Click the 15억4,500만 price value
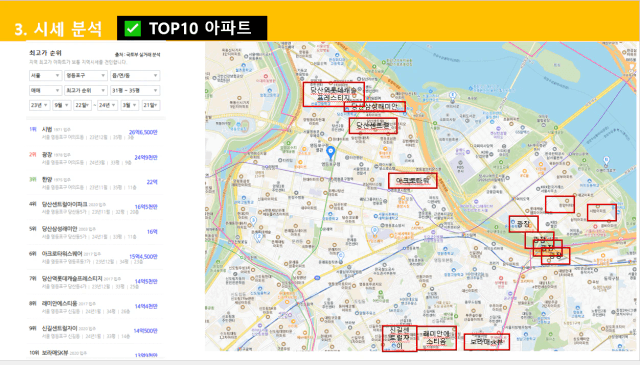 [143, 256]
